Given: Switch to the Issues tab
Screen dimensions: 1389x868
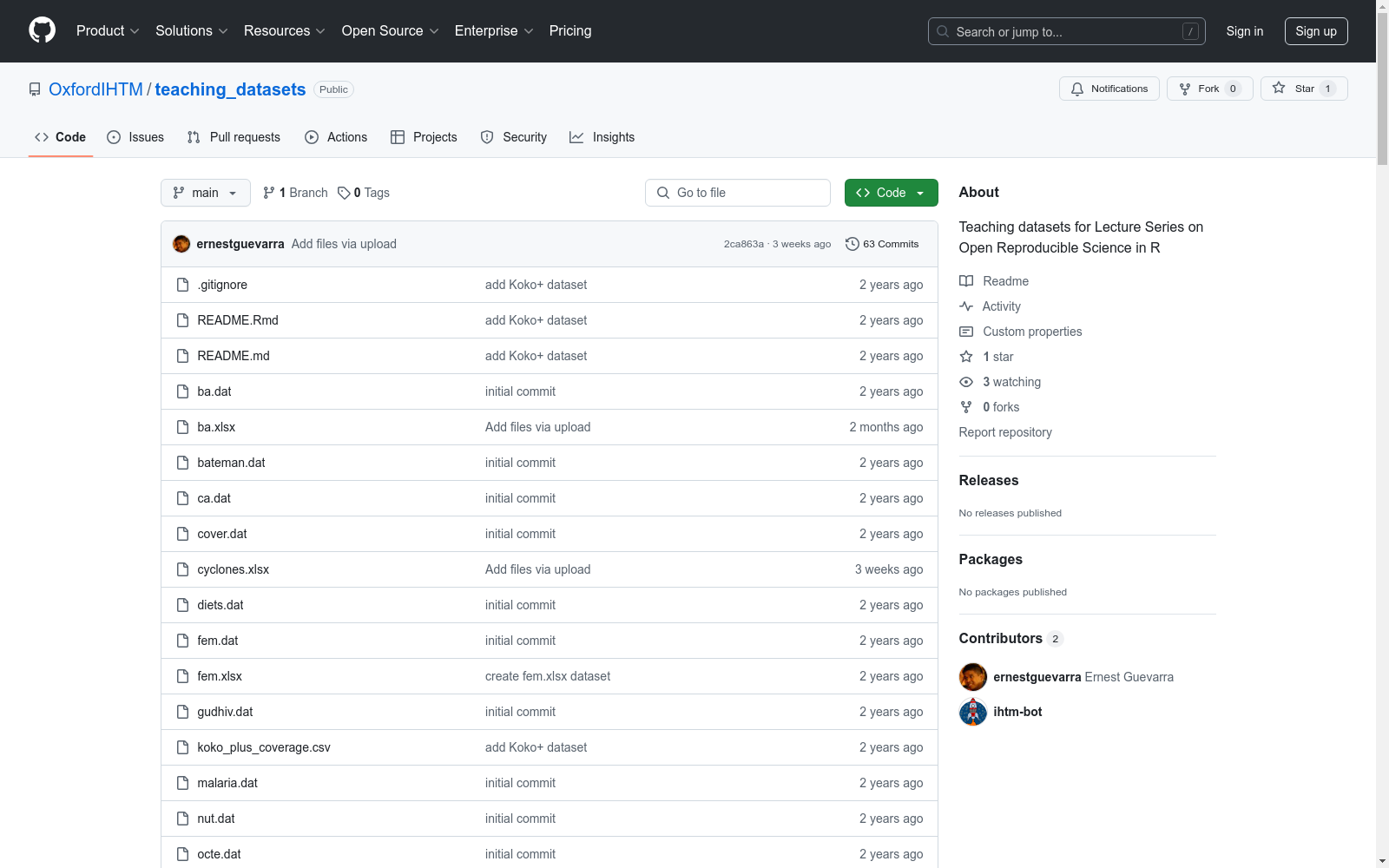Looking at the screenshot, I should click(x=135, y=137).
